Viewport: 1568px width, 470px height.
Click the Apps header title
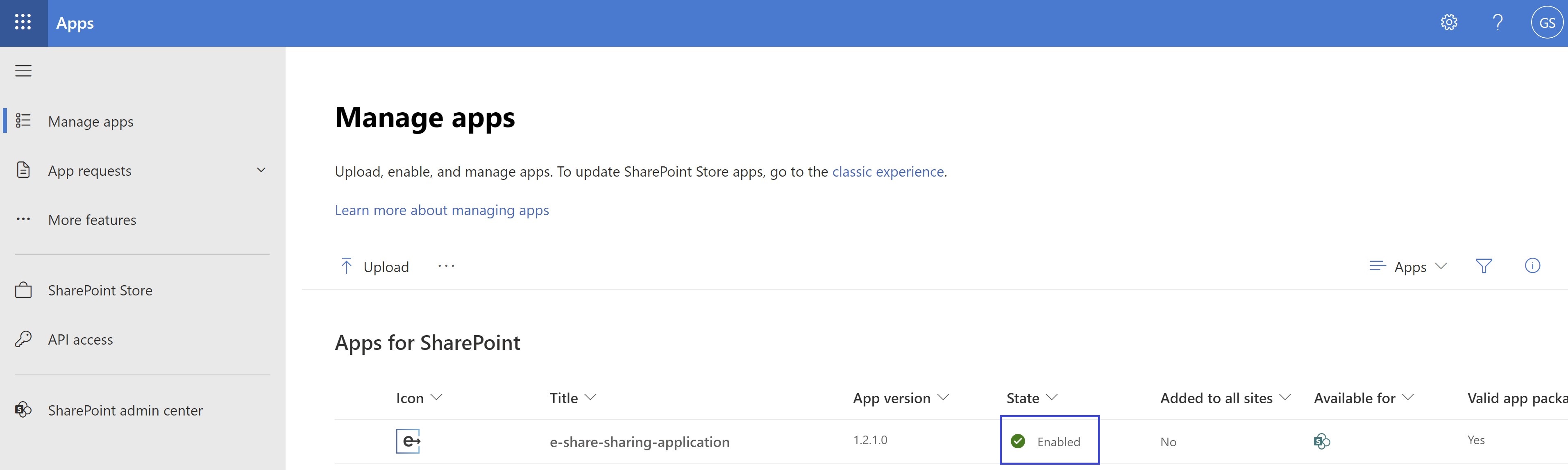(x=75, y=23)
